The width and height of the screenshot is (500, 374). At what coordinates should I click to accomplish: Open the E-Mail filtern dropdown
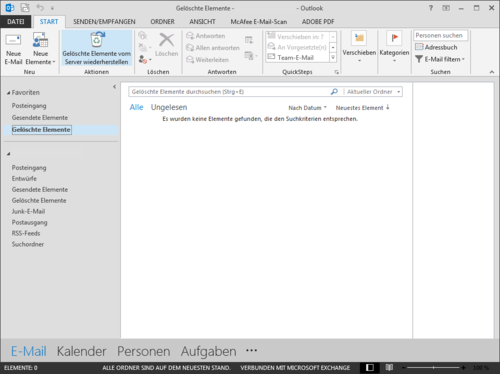440,59
